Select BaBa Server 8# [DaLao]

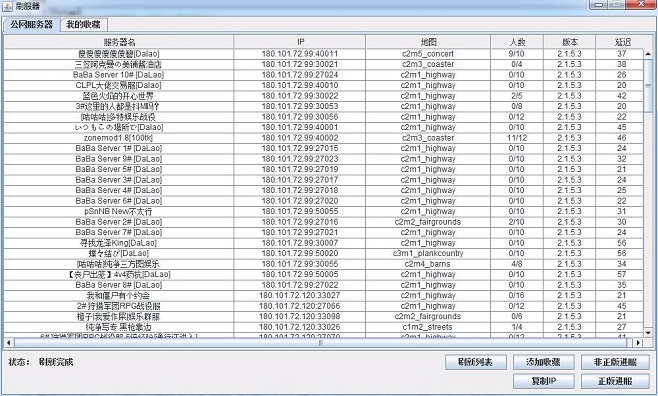(119, 285)
